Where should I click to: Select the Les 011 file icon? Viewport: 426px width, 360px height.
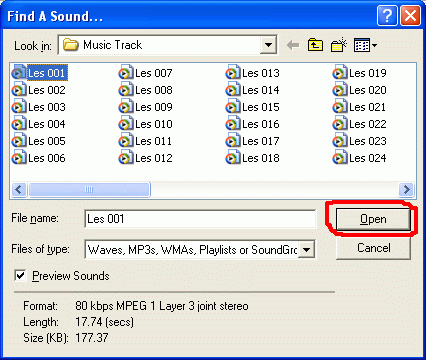126,141
